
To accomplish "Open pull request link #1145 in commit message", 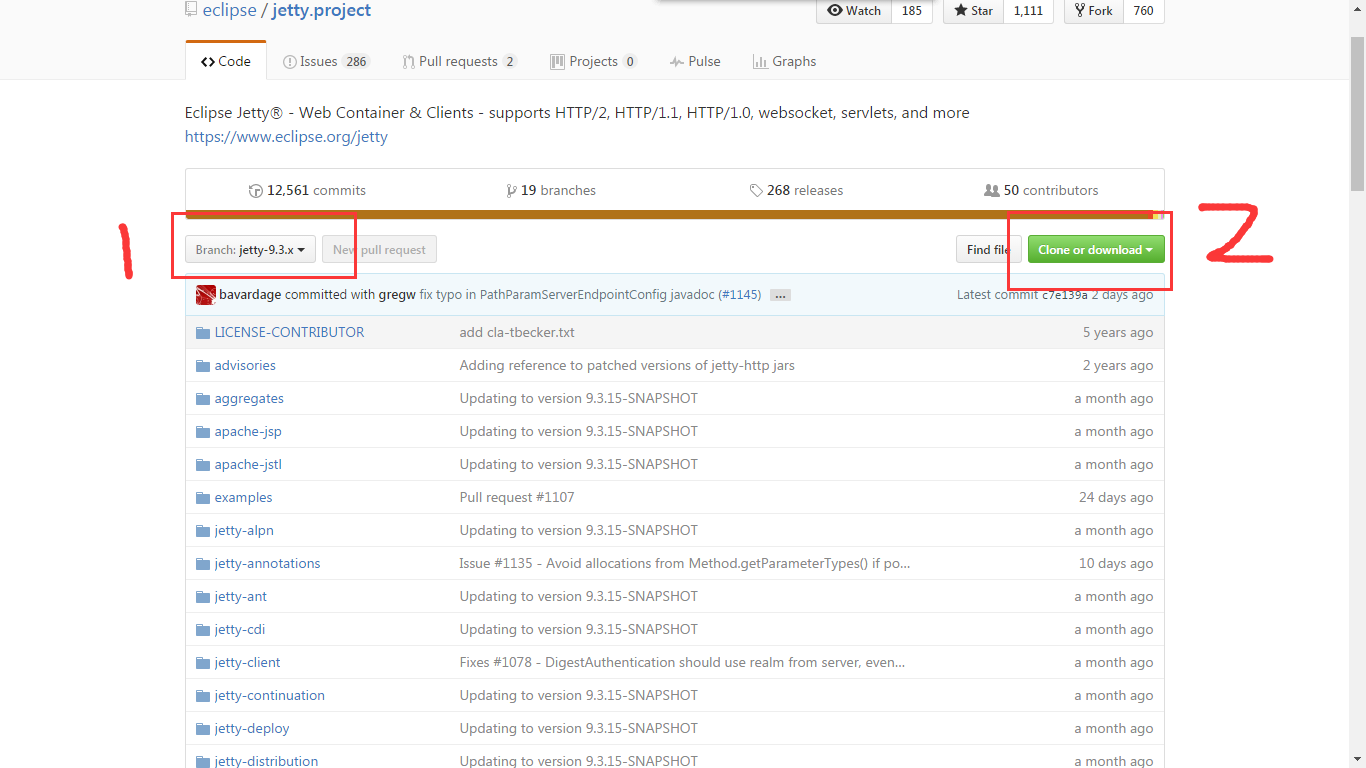I will [739, 295].
